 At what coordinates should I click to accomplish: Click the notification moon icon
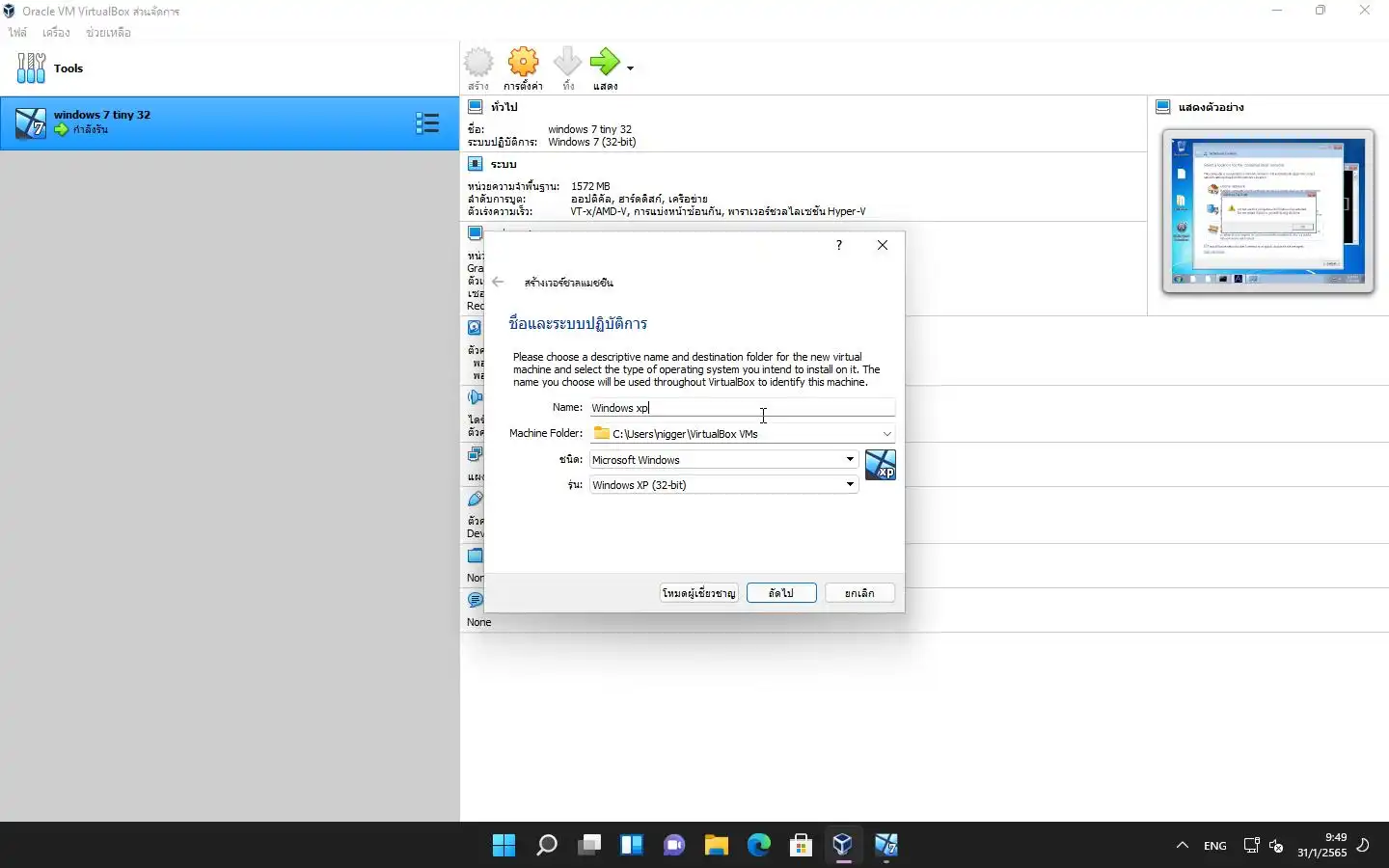click(1364, 846)
